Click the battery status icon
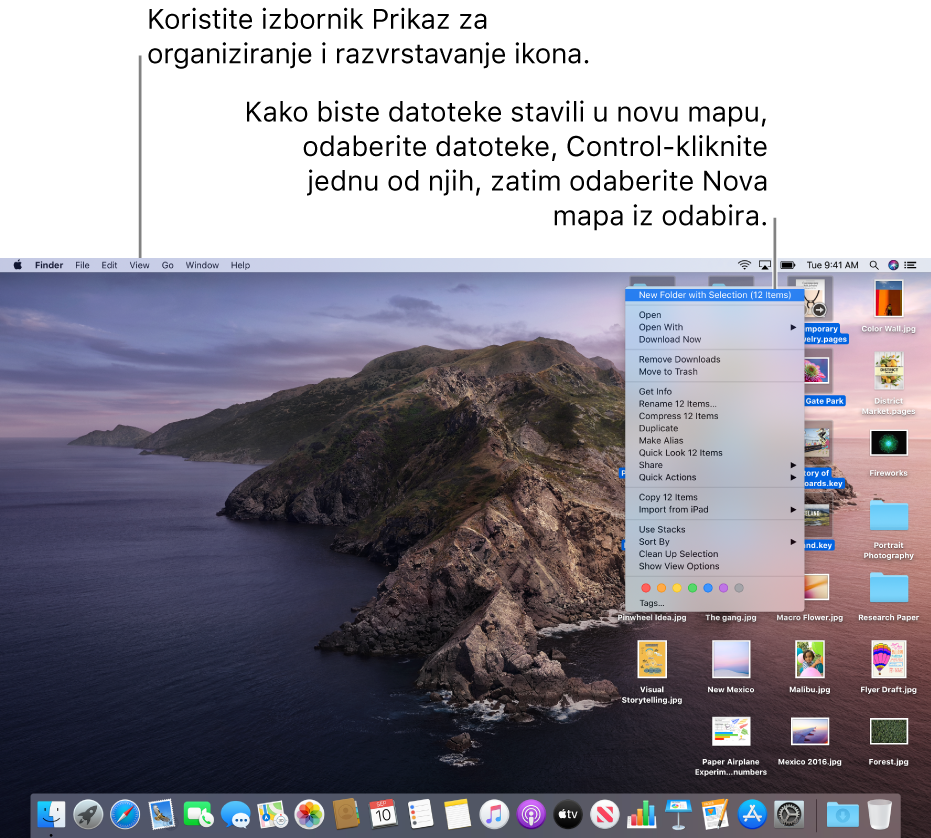This screenshot has height=838, width=931. tap(787, 265)
